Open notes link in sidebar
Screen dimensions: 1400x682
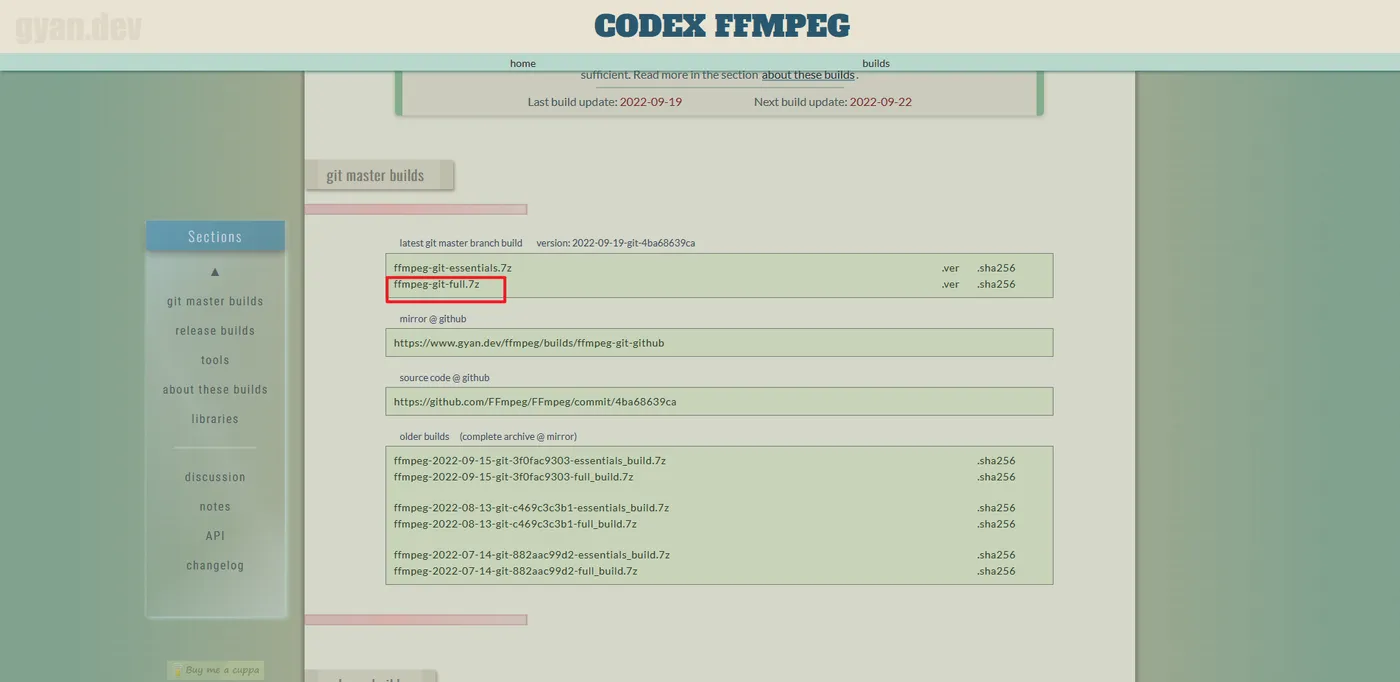coord(215,507)
